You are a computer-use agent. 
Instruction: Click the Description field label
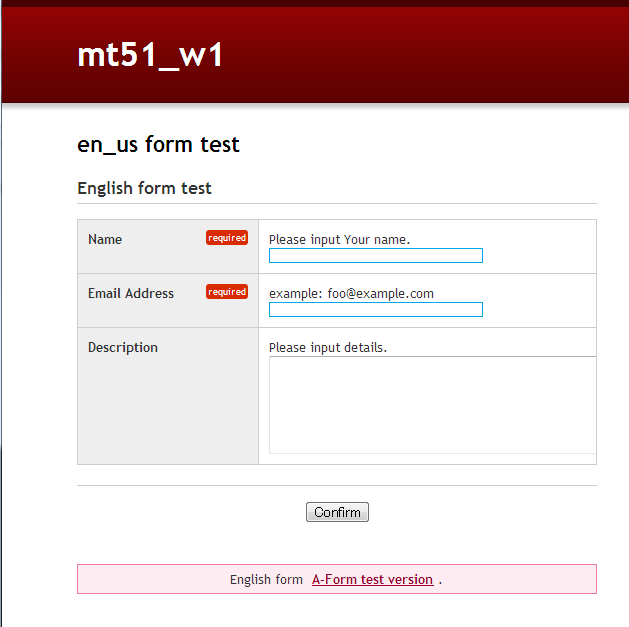(x=123, y=348)
